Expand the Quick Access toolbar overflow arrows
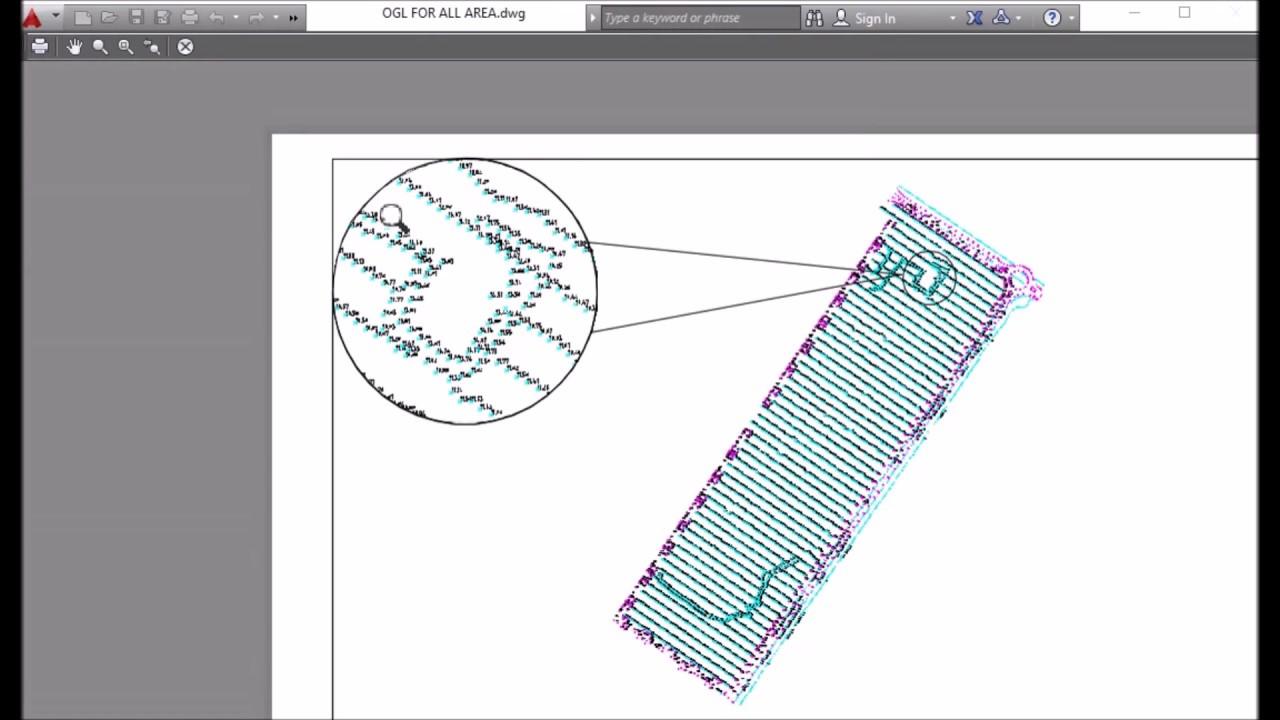The height and width of the screenshot is (720, 1280). (293, 17)
